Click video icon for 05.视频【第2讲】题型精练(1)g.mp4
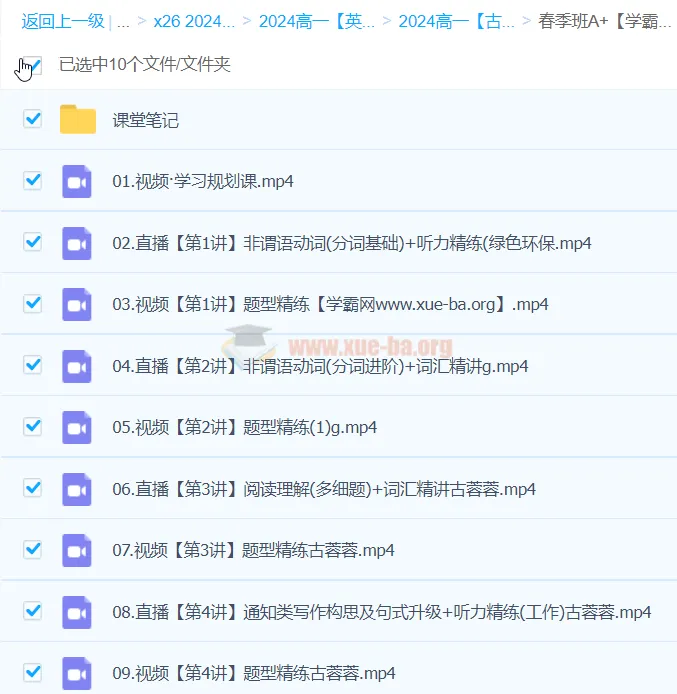Viewport: 677px width, 694px height. pos(77,428)
